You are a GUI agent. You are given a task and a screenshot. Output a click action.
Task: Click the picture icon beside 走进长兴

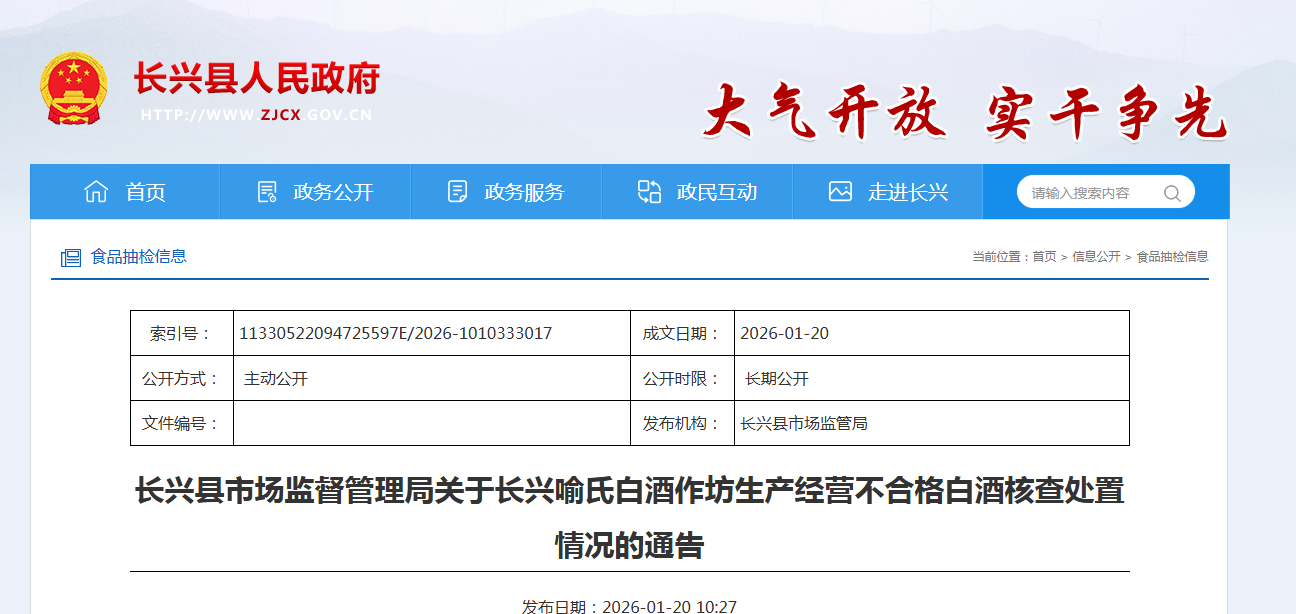click(840, 192)
